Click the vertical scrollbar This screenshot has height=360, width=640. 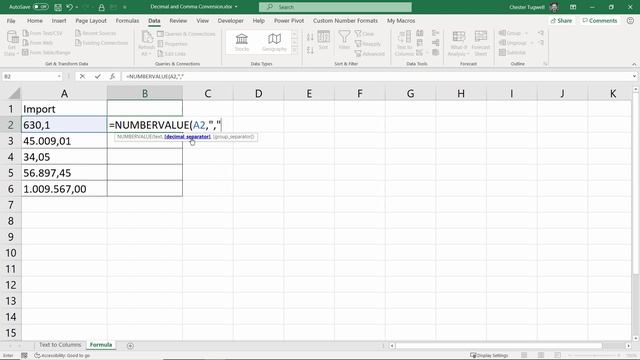click(636, 183)
